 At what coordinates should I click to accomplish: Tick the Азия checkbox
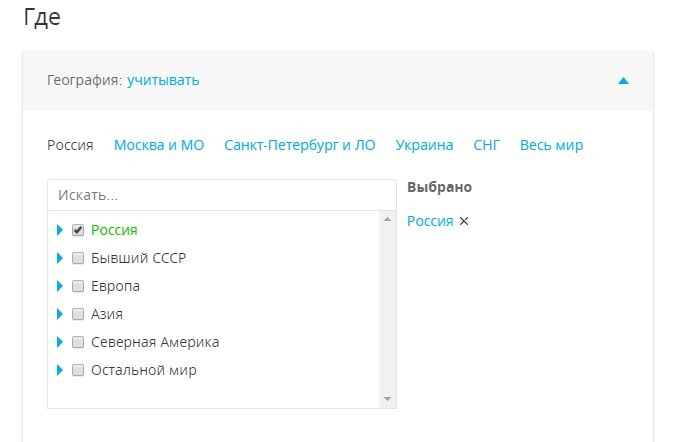(78, 314)
